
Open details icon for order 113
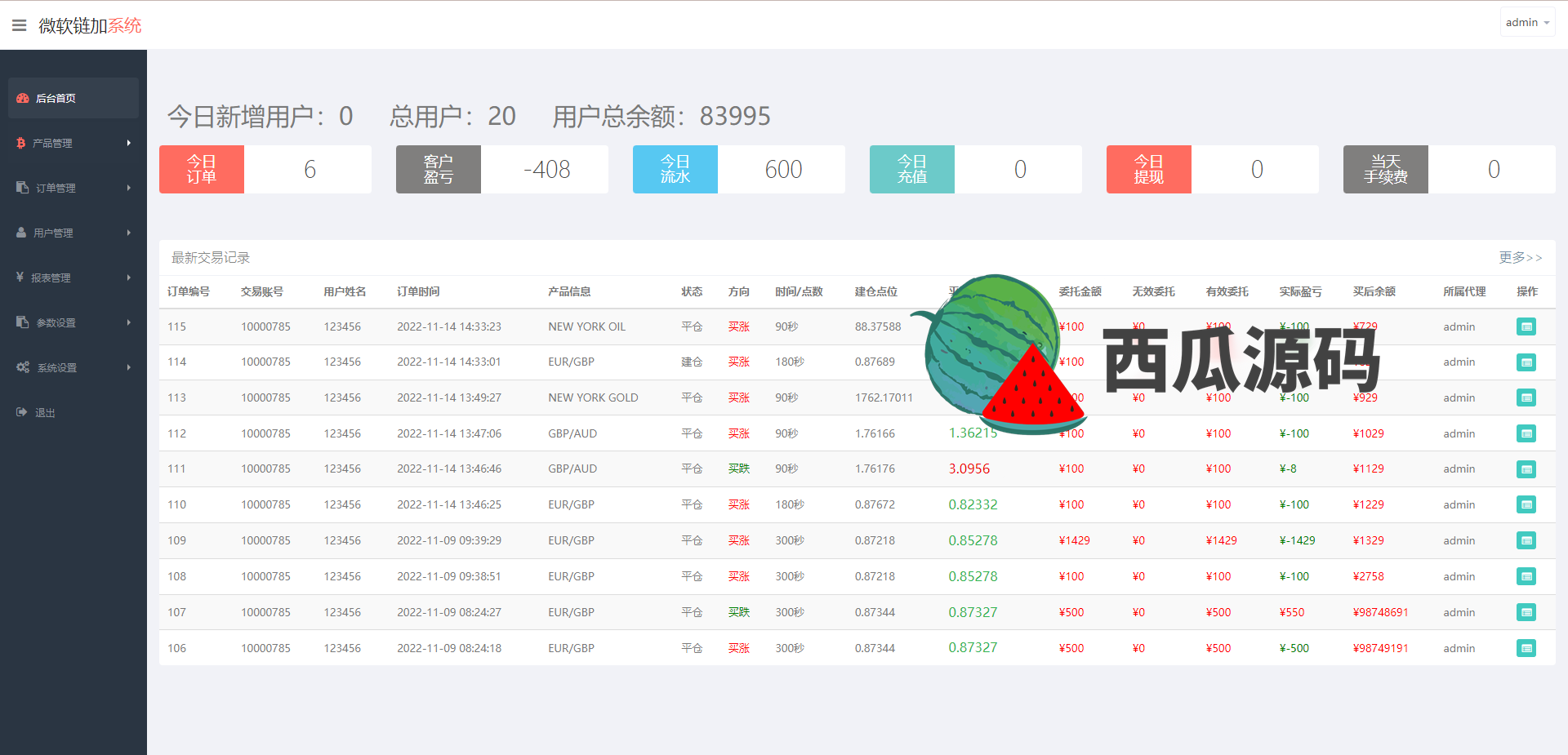coord(1526,397)
